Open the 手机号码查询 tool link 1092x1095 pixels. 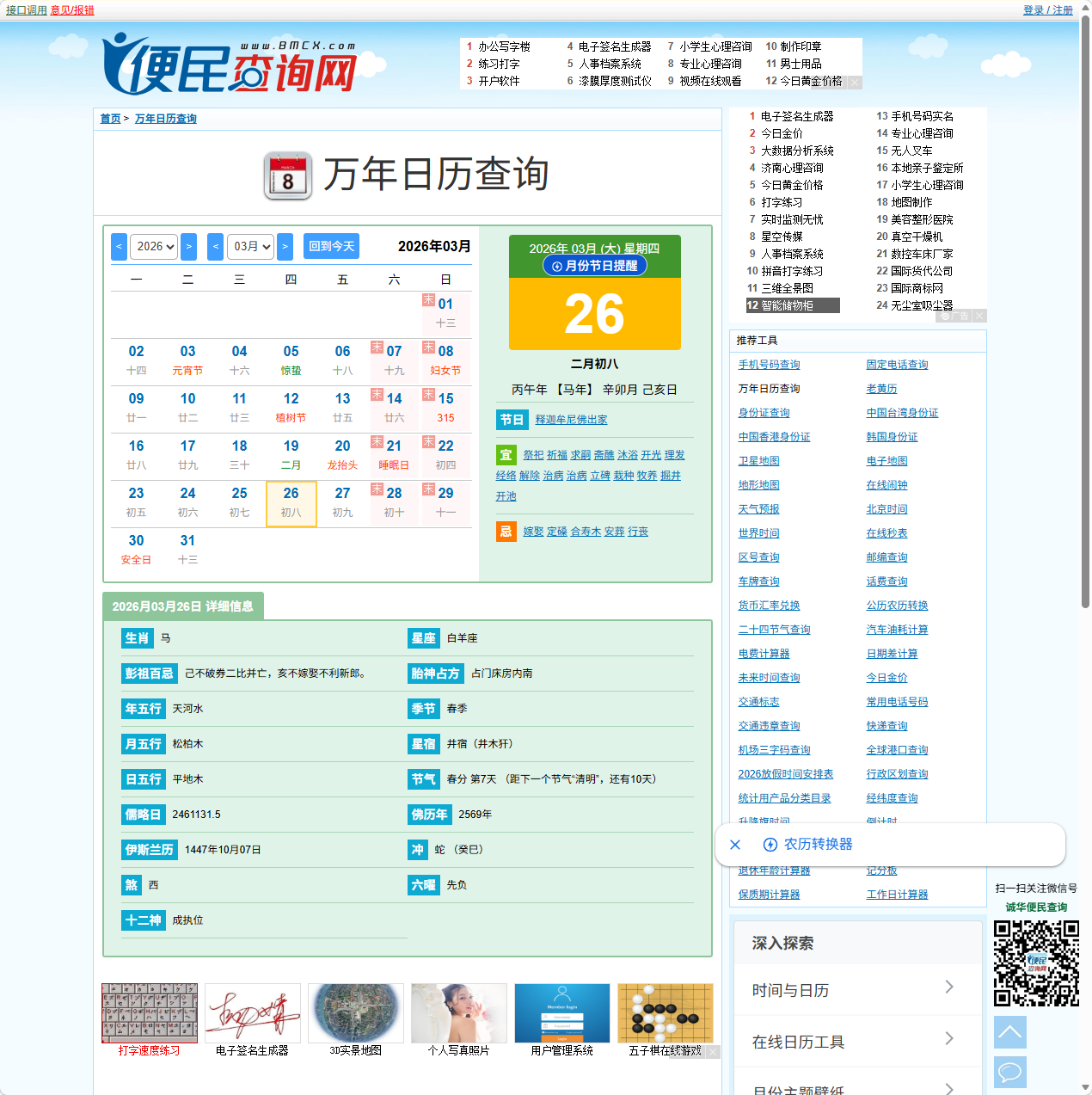click(769, 365)
